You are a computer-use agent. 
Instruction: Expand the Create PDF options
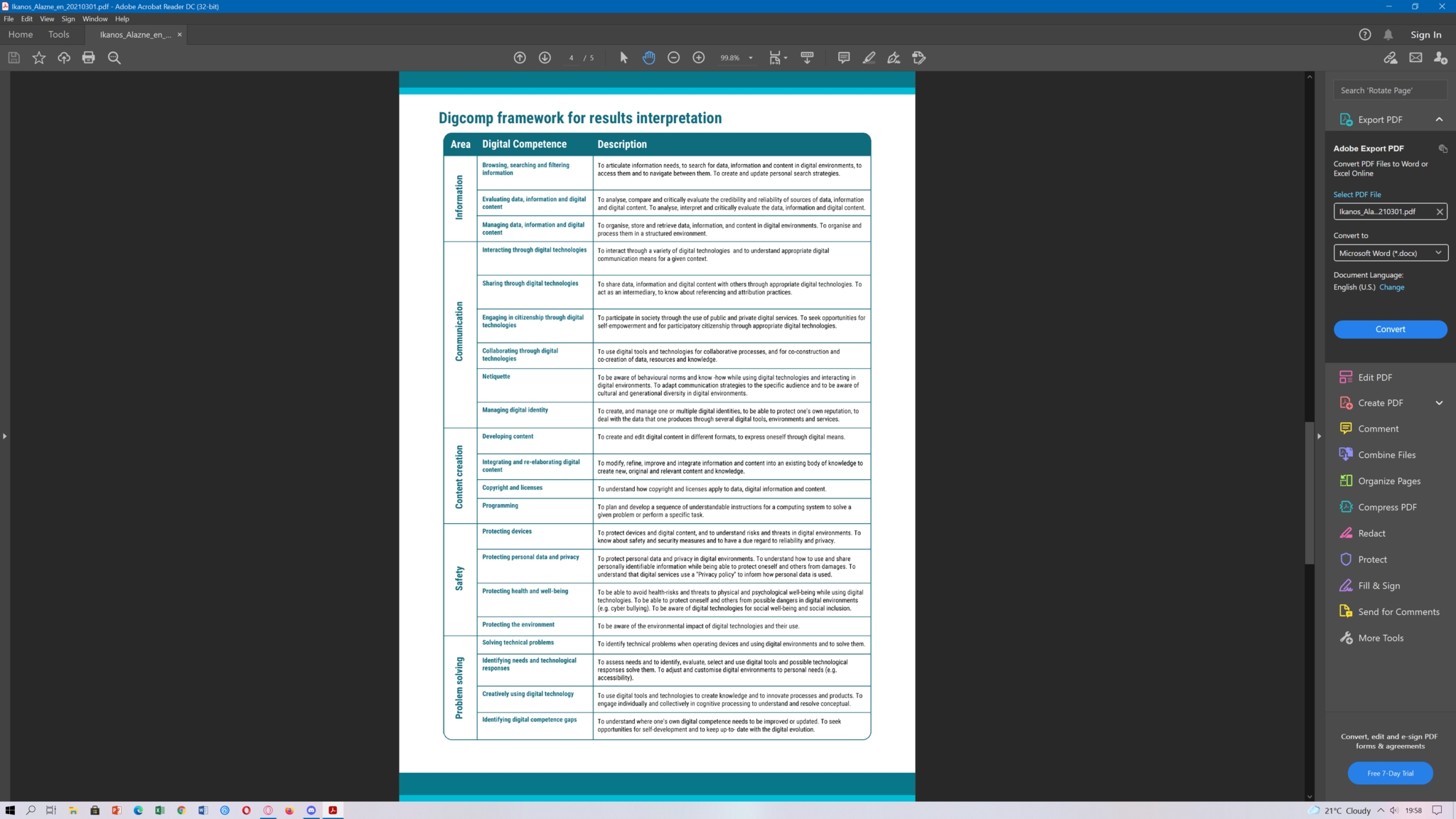tap(1439, 403)
